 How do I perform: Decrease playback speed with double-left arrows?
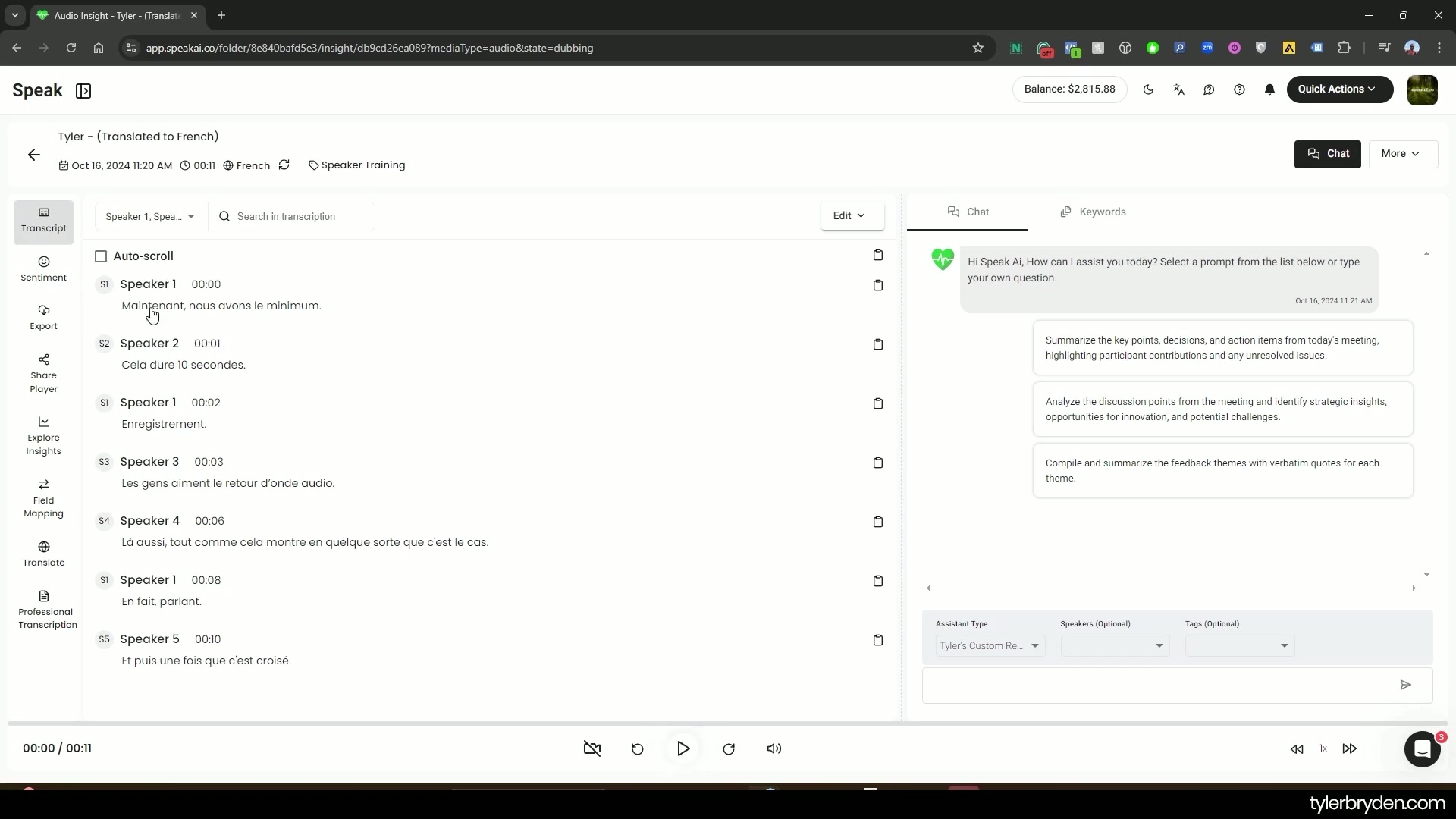(1297, 749)
